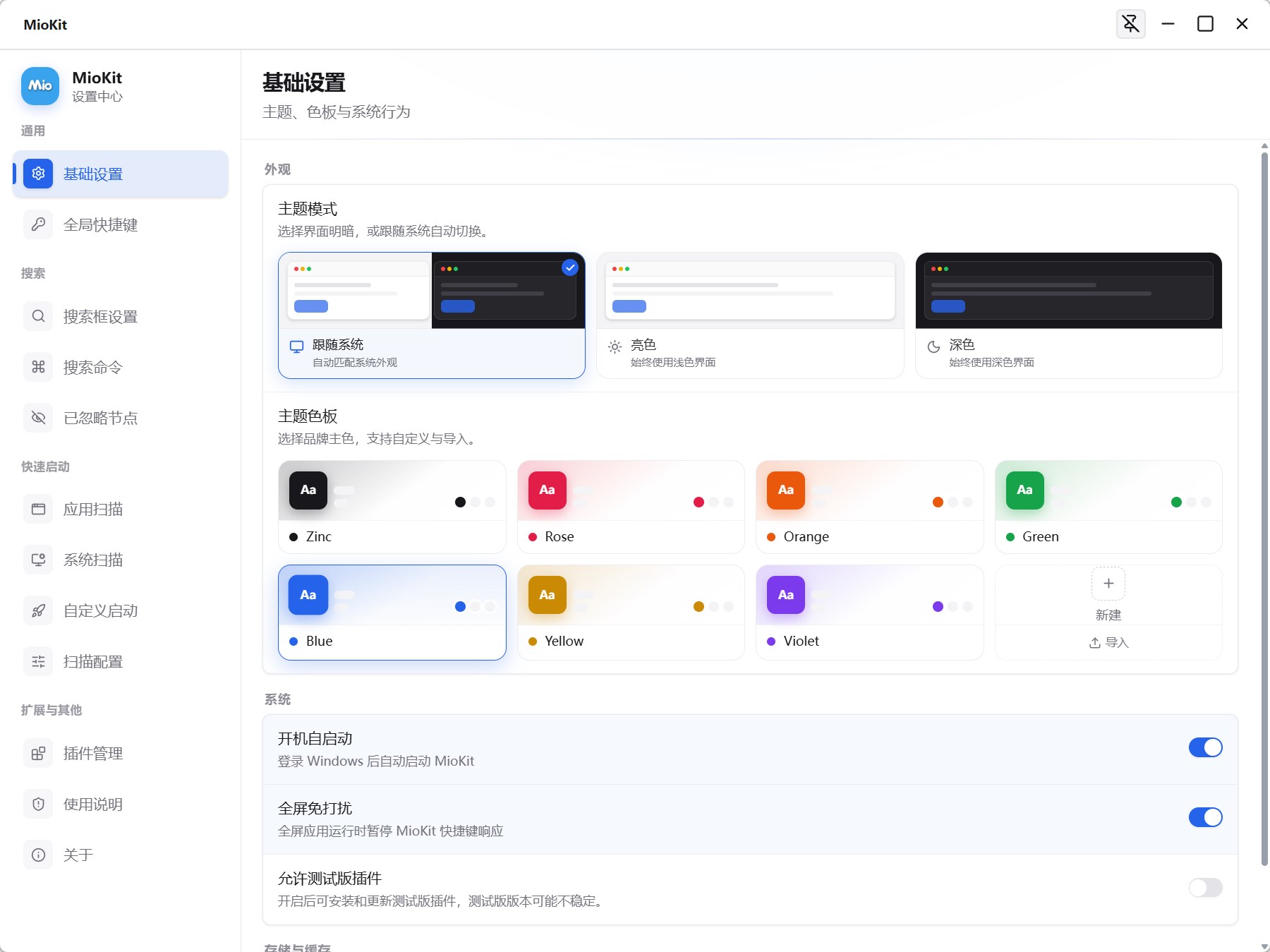Select the Green theme palette card
Image resolution: width=1270 pixels, height=952 pixels.
tap(1108, 507)
